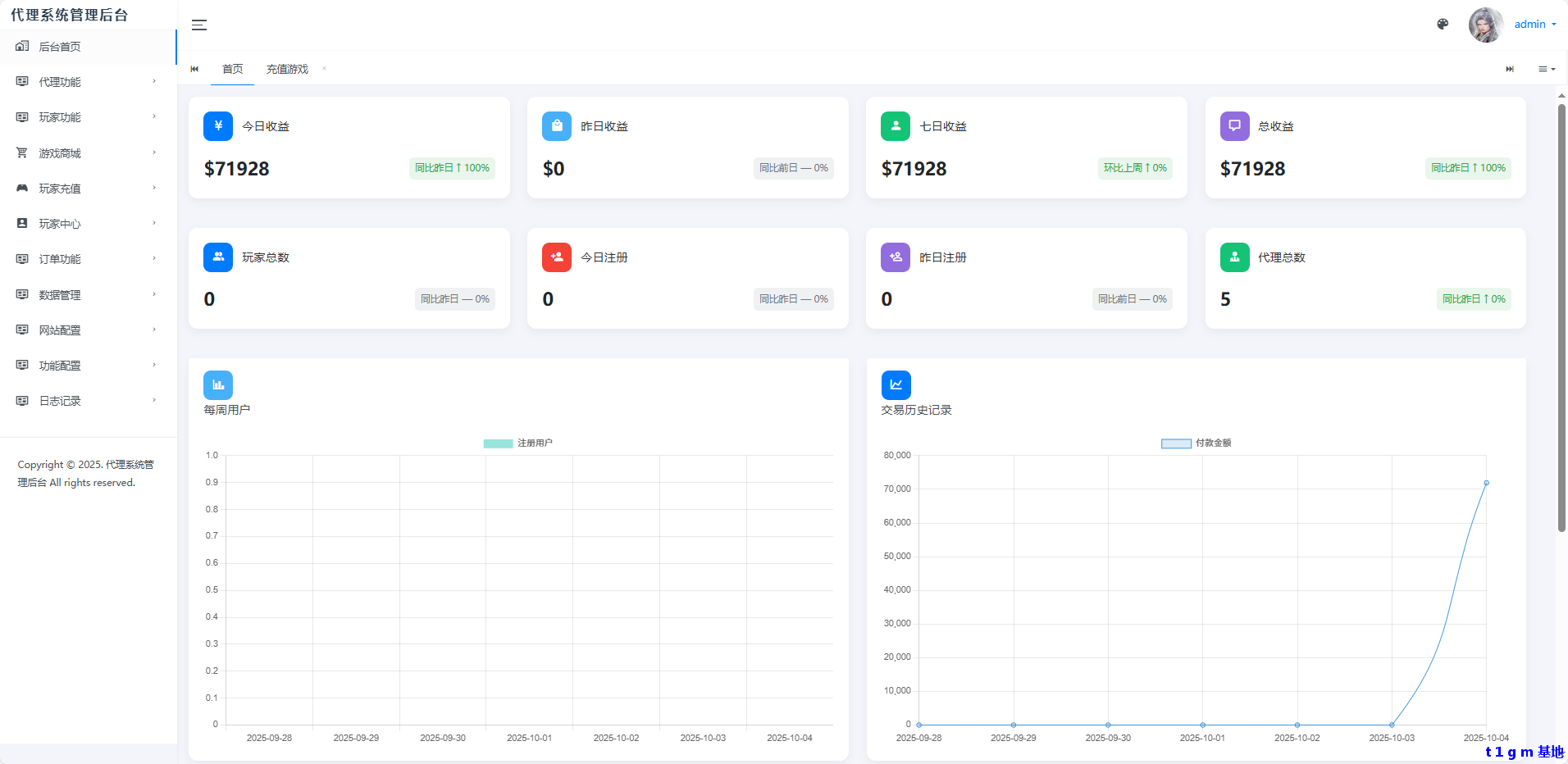Open the tab options dropdown menu

[x=1547, y=70]
